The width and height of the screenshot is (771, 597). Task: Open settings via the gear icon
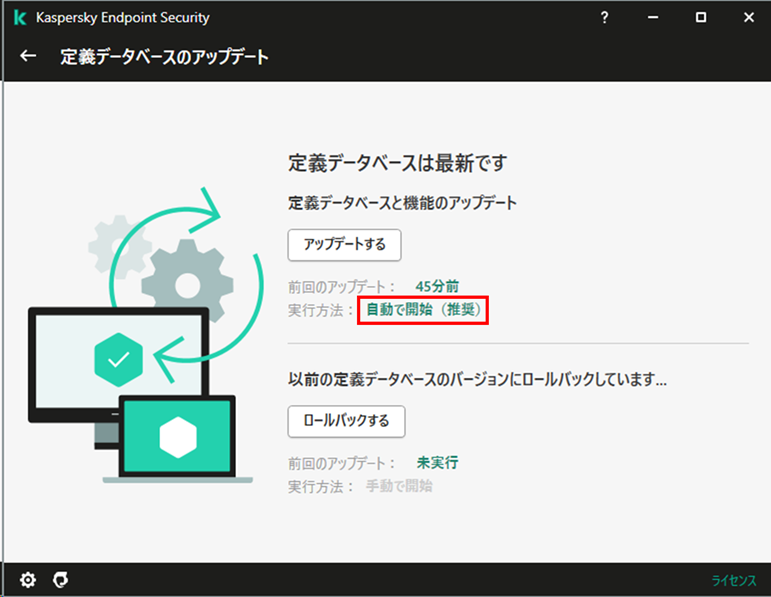(28, 580)
